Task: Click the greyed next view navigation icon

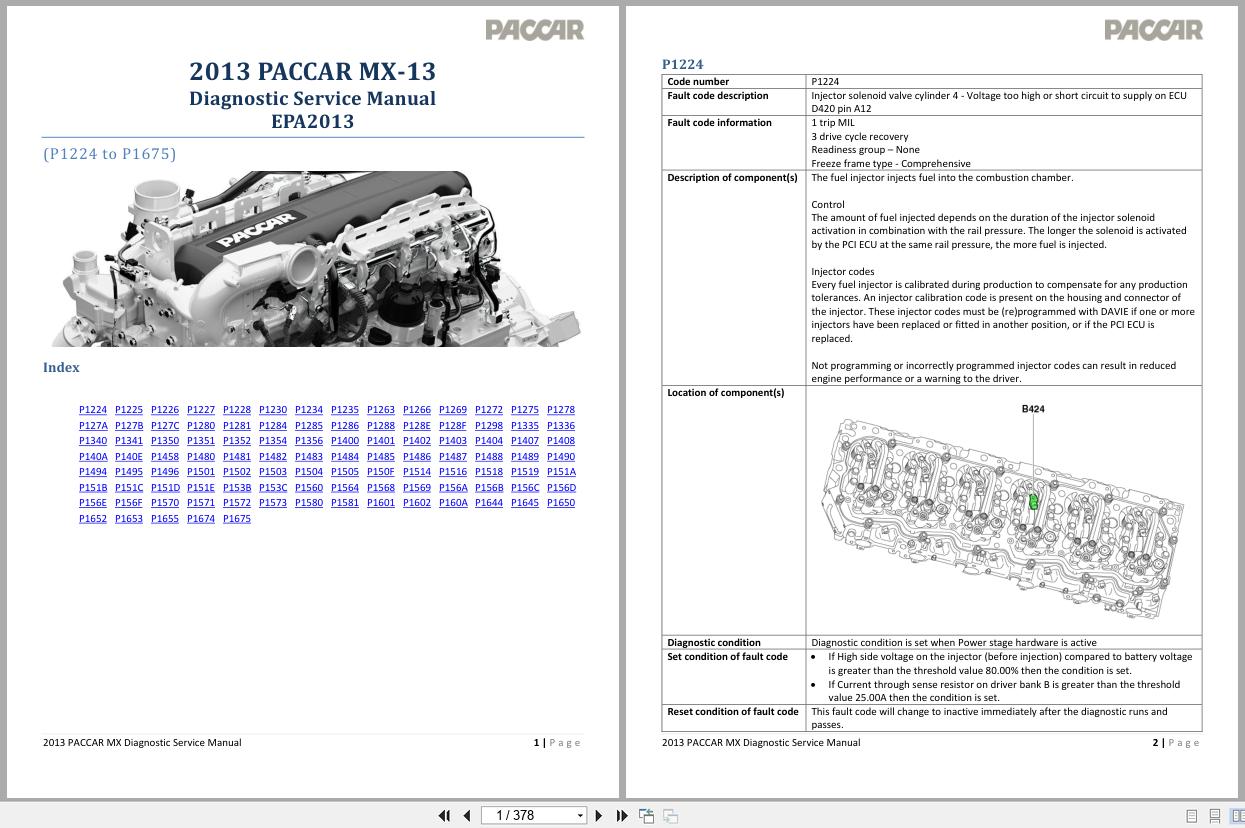Action: (670, 816)
